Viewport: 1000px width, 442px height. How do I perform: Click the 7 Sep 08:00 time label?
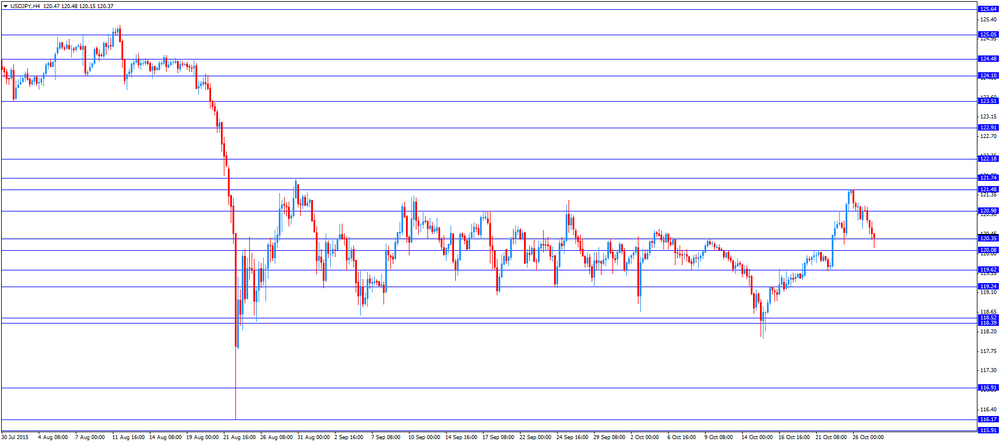point(388,438)
